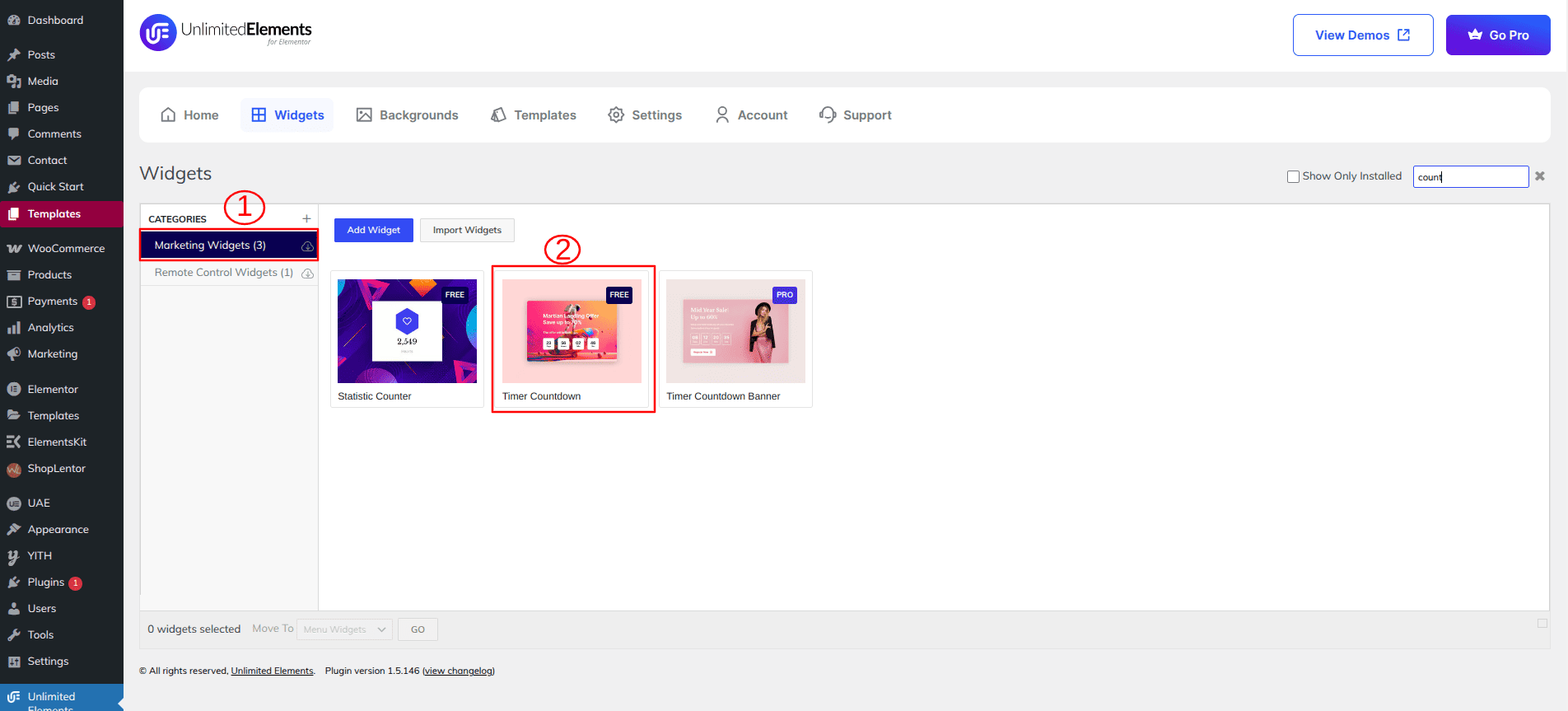Click the View Demos button

(x=1363, y=35)
